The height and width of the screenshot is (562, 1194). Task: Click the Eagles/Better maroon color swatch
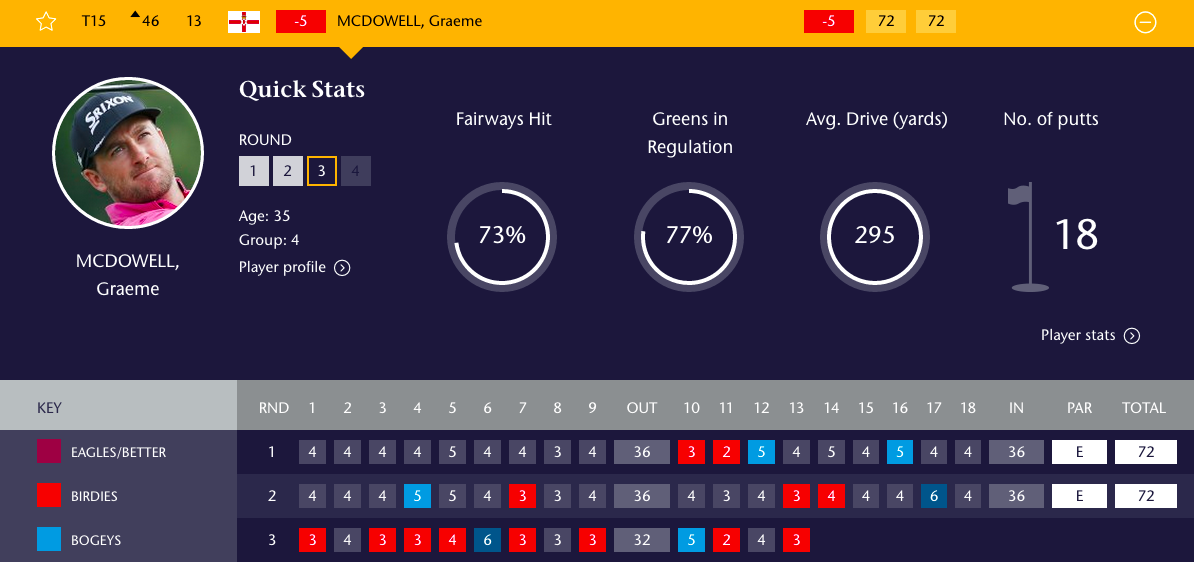(49, 452)
